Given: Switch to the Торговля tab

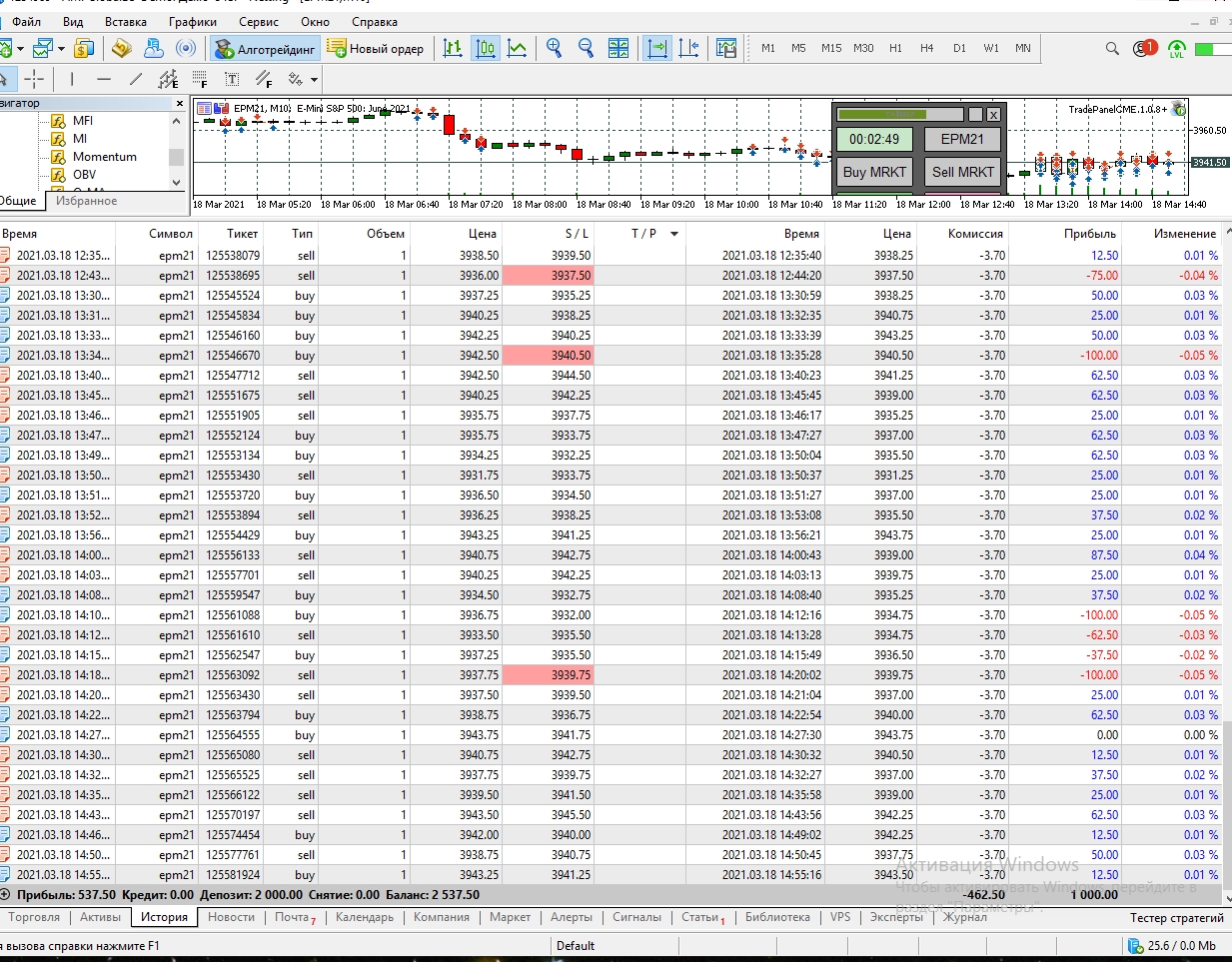Looking at the screenshot, I should coord(34,917).
